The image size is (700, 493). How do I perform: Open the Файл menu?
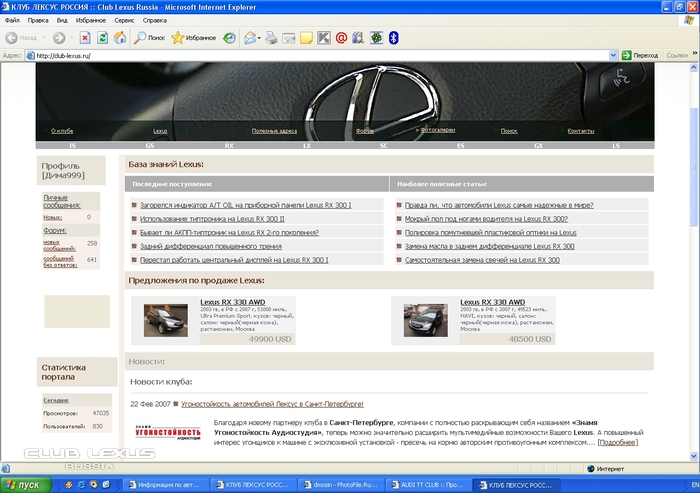(x=12, y=20)
